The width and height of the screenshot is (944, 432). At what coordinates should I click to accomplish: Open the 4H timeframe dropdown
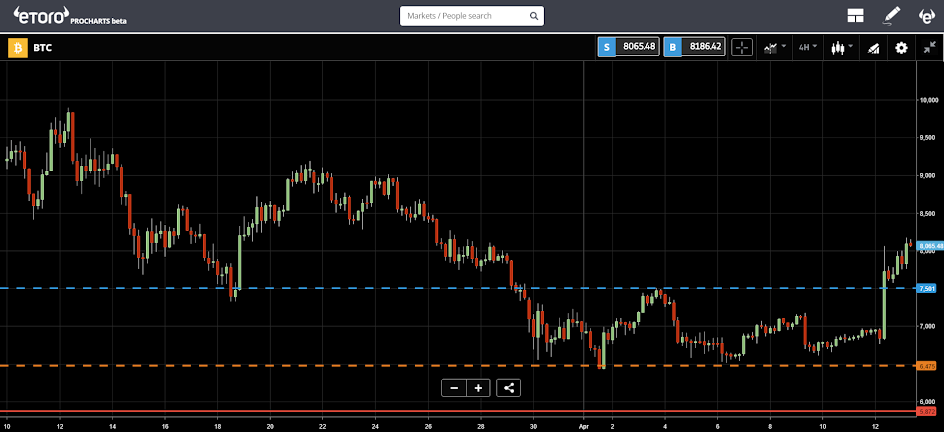[807, 48]
